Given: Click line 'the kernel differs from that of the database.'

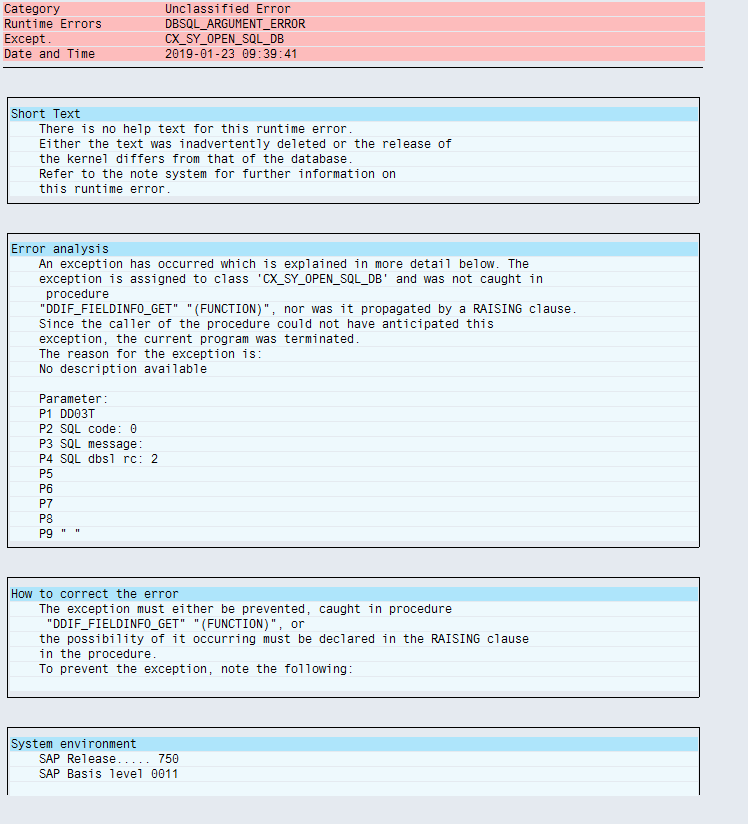Looking at the screenshot, I should coord(196,159).
